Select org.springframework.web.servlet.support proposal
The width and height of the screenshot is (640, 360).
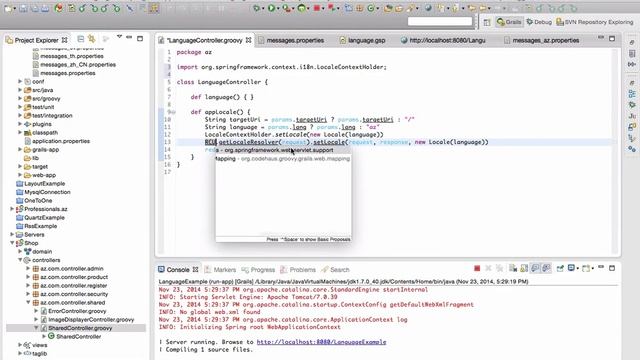[283, 150]
